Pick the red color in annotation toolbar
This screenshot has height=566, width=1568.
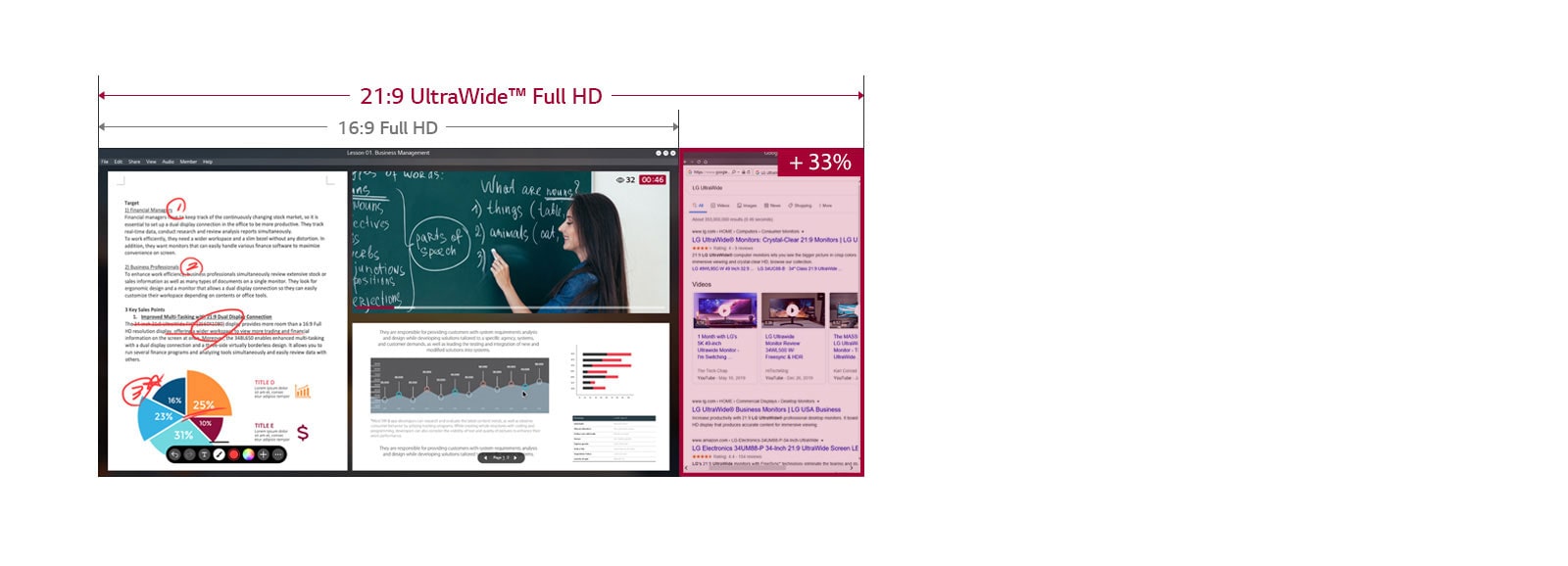[x=233, y=454]
